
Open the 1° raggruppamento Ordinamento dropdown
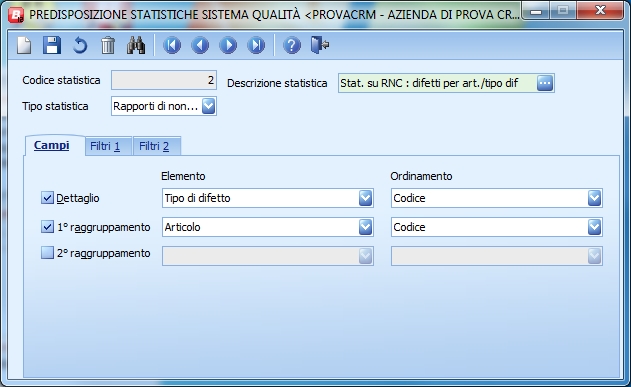(x=594, y=227)
